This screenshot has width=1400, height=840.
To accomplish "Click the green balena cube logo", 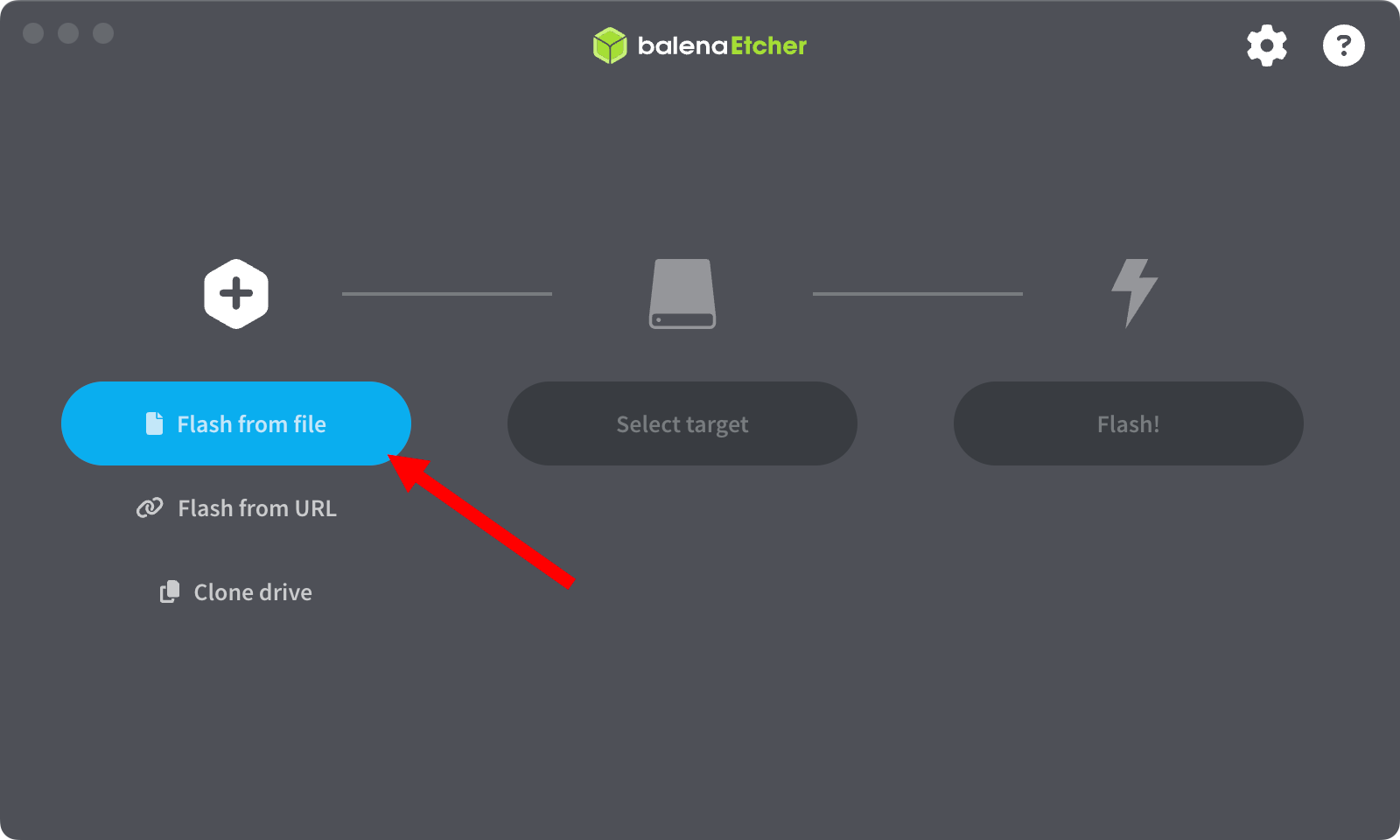I will point(610,45).
